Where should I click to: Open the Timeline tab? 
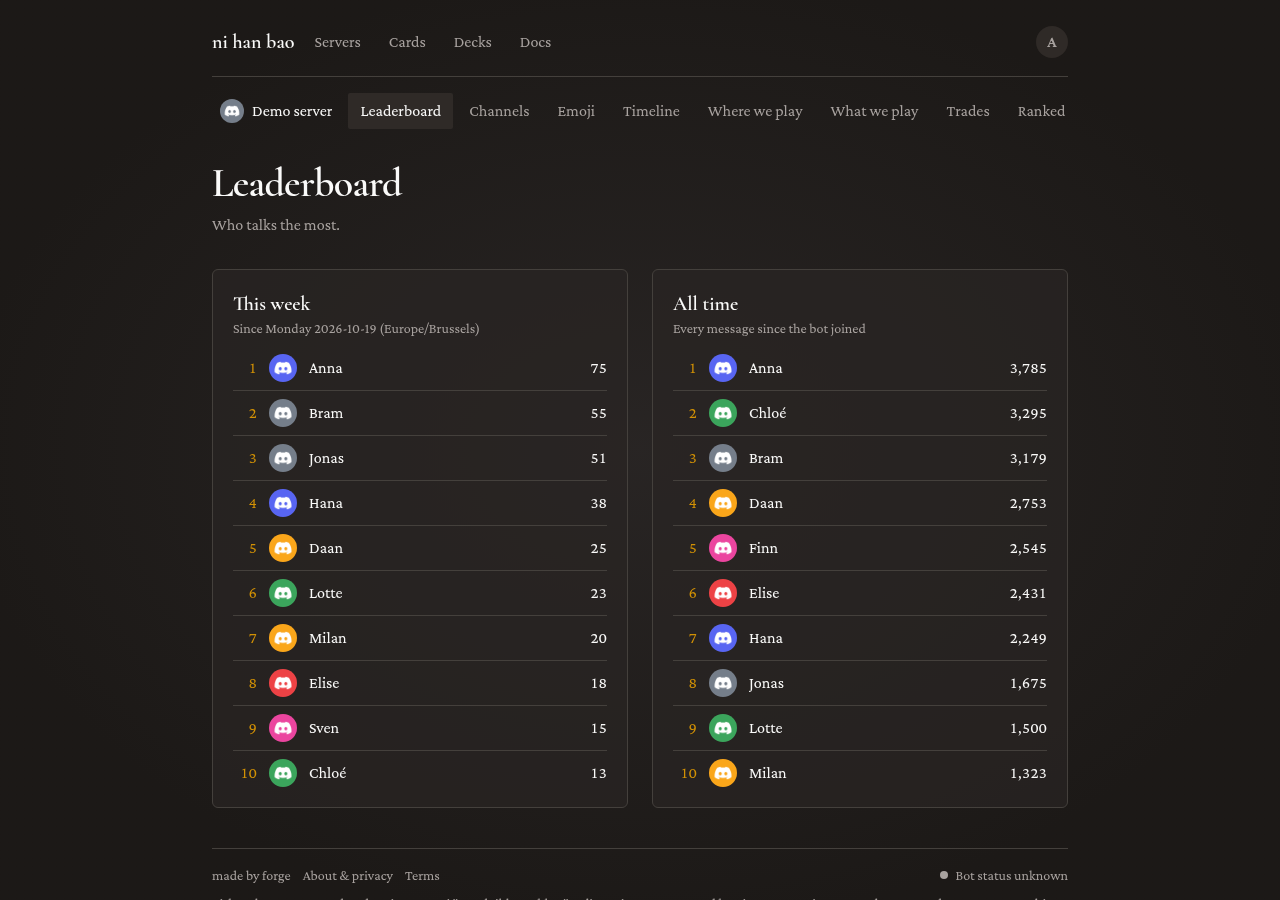pos(651,111)
